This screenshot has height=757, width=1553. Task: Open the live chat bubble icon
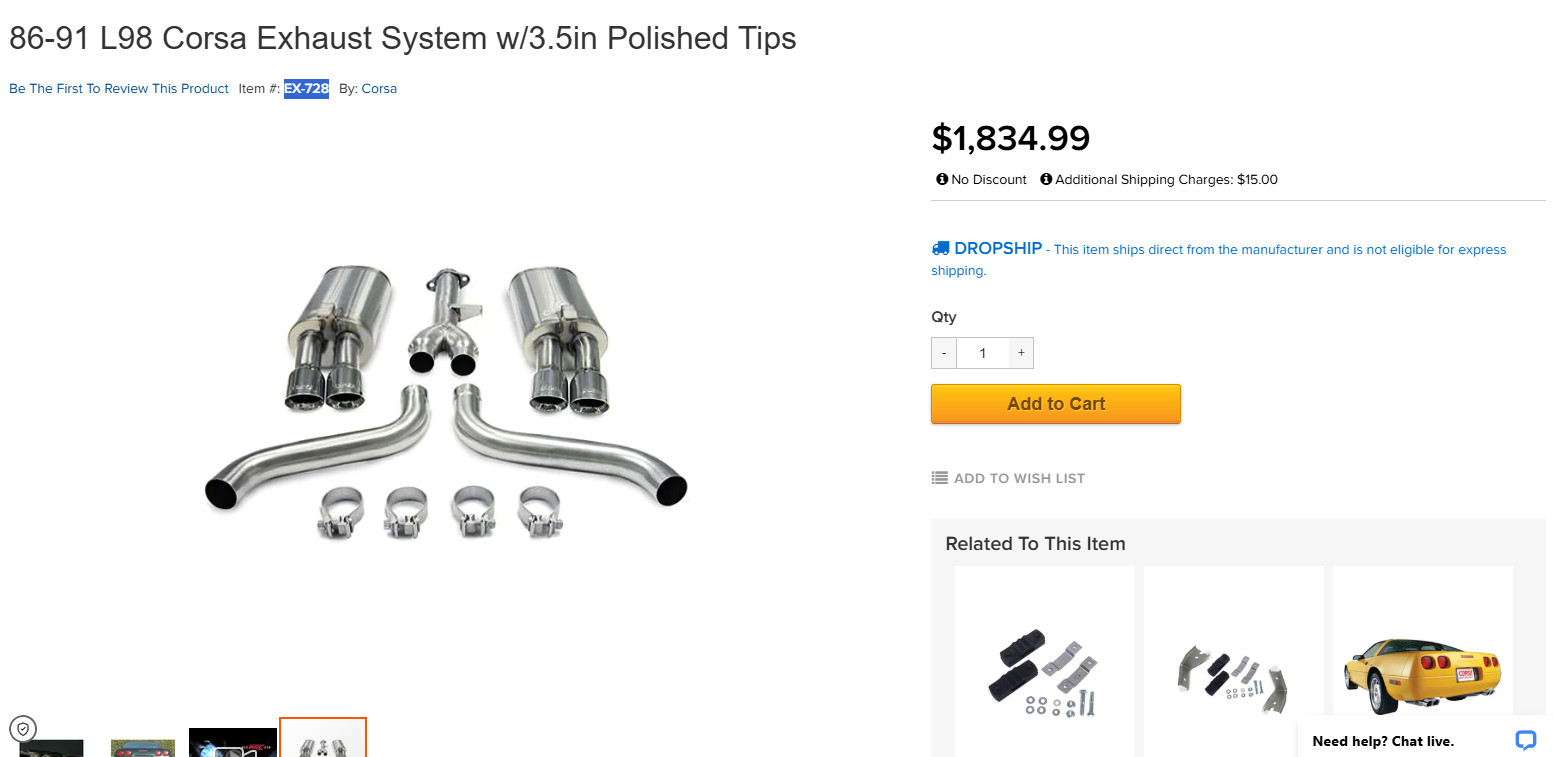tap(1525, 740)
